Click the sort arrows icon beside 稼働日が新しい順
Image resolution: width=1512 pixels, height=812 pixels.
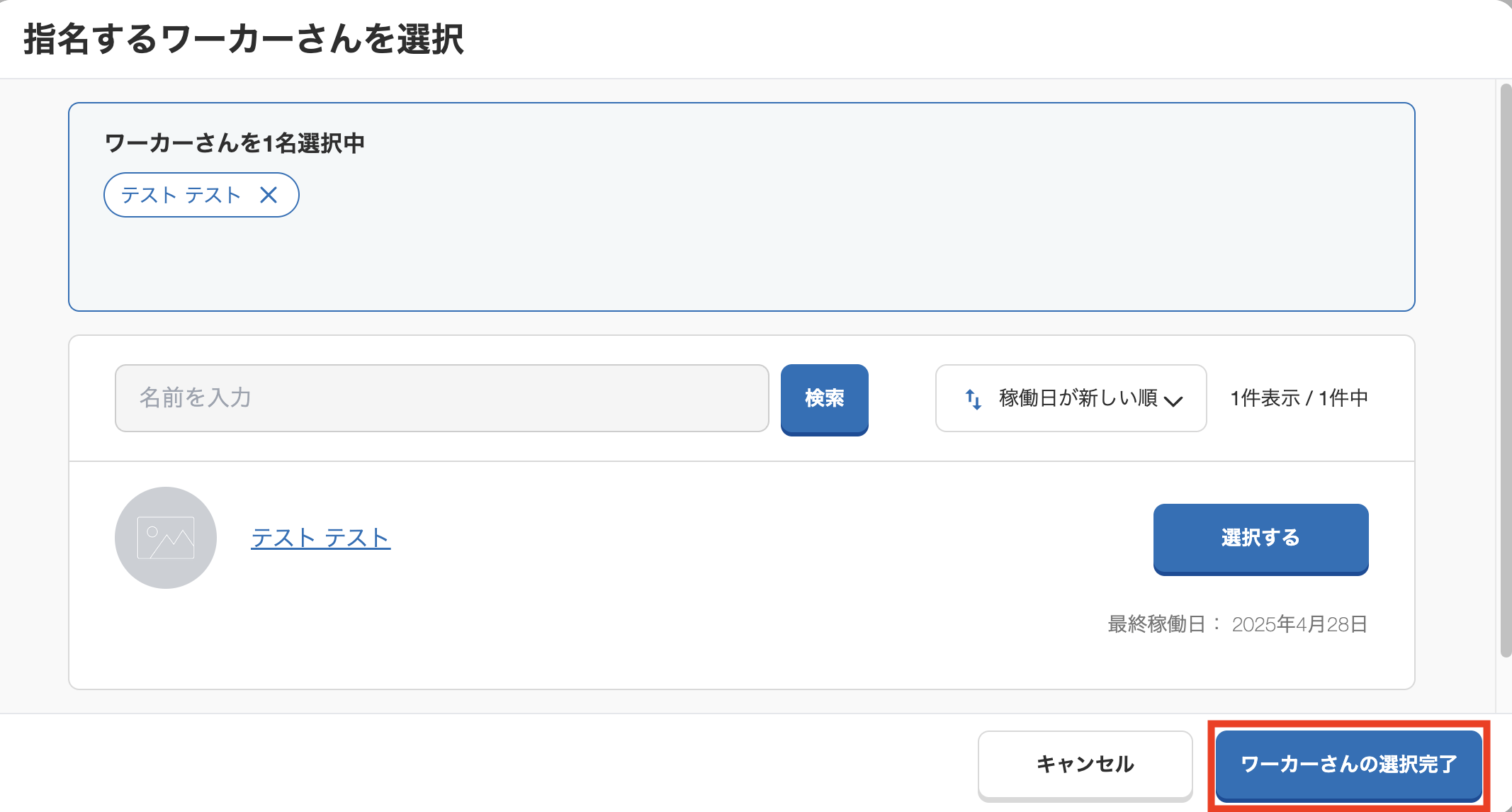[974, 399]
